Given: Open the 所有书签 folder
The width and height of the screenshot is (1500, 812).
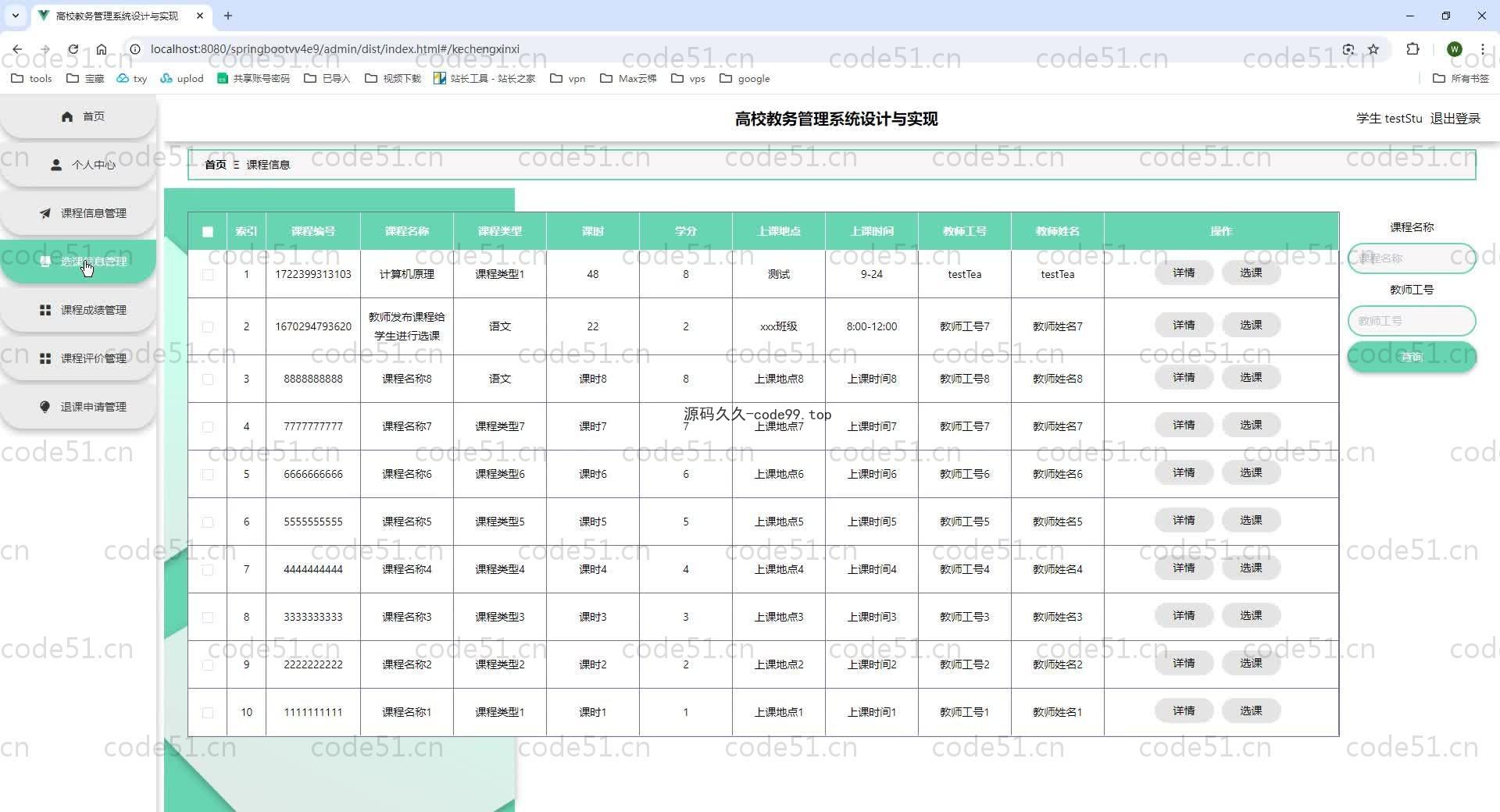Looking at the screenshot, I should point(1461,78).
